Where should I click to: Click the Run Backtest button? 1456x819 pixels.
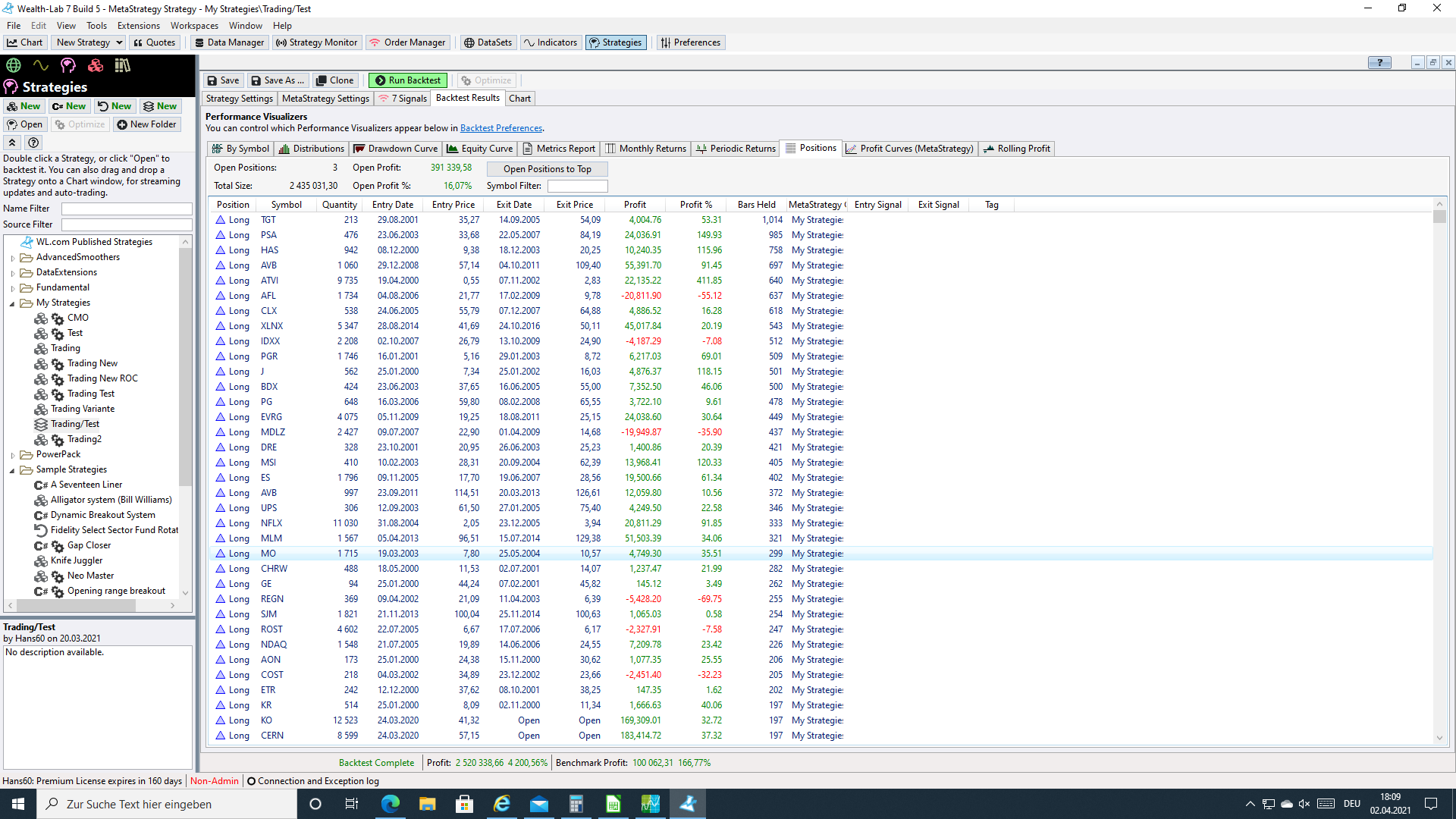click(407, 80)
